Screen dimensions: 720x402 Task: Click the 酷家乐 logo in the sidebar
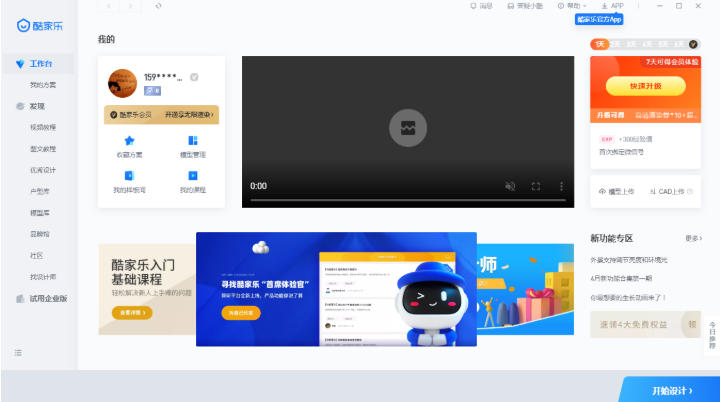pos(39,26)
